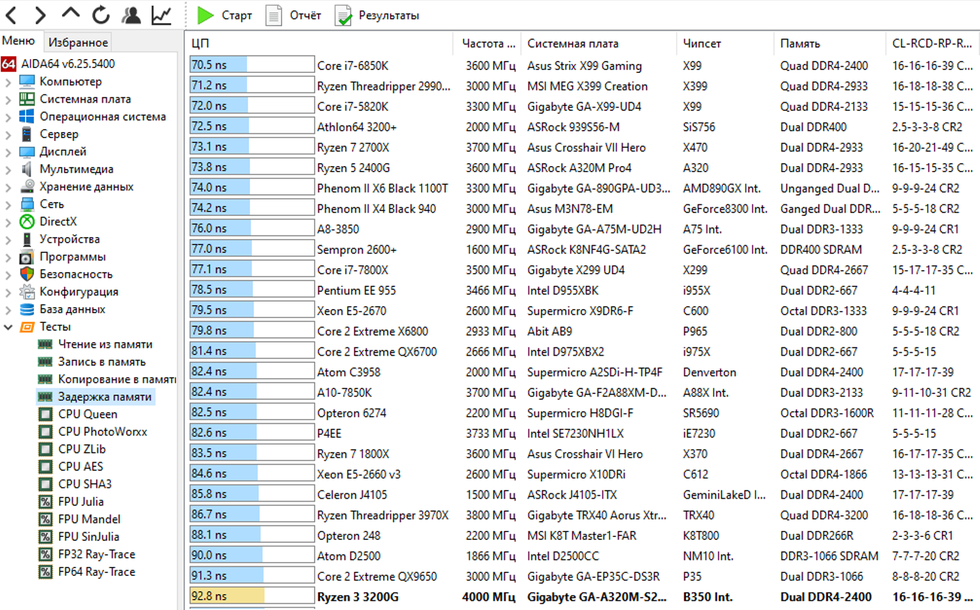Click the AIDA64 v6.25.5400 root icon

[9, 64]
